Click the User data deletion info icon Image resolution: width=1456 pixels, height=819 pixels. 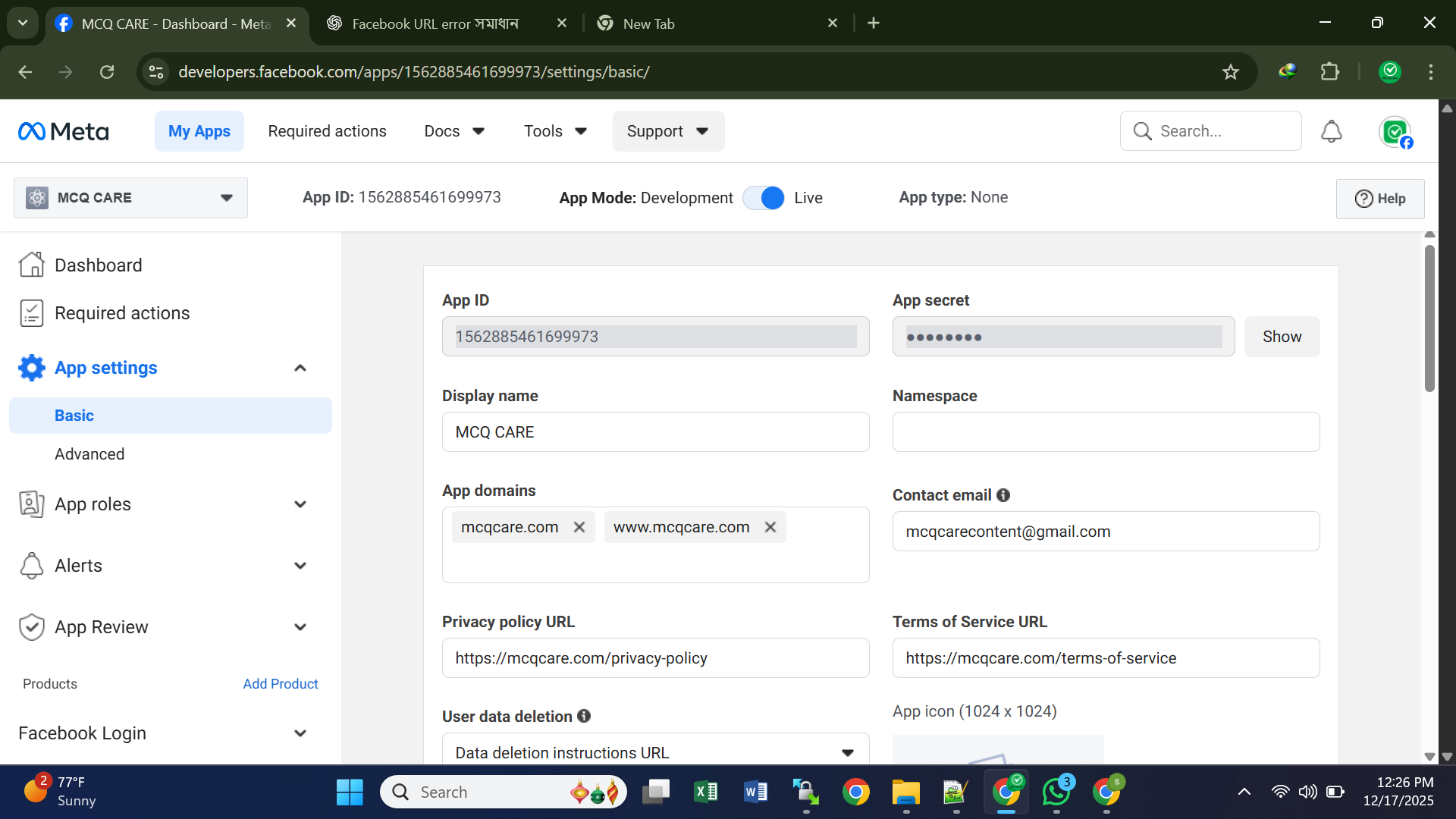584,716
